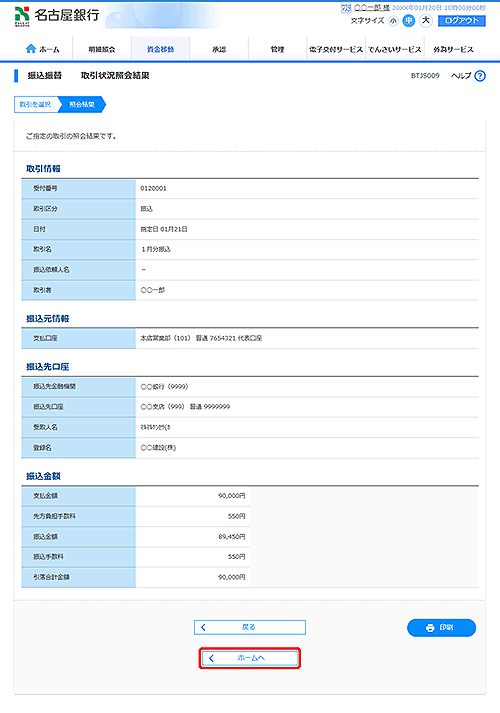Screen dimensions: 500x713
Task: Select small 小 text size
Action: (x=393, y=21)
